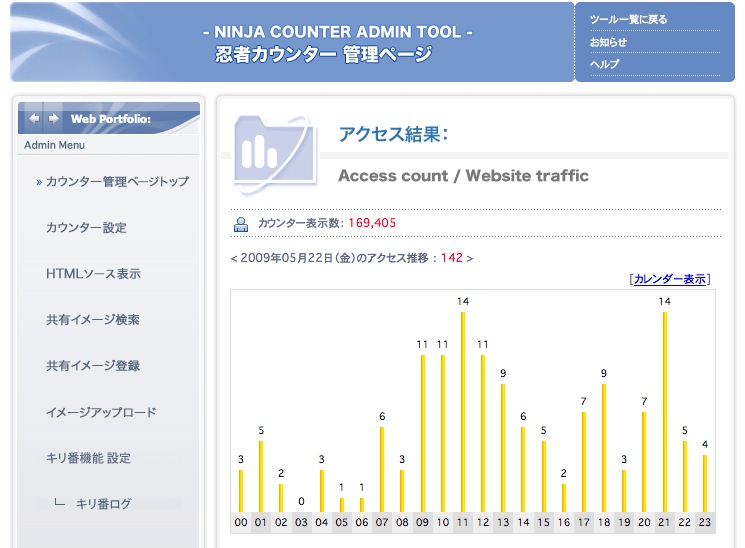Click the hour label 16 on axis
Viewport: 745px width, 548px height.
point(564,522)
